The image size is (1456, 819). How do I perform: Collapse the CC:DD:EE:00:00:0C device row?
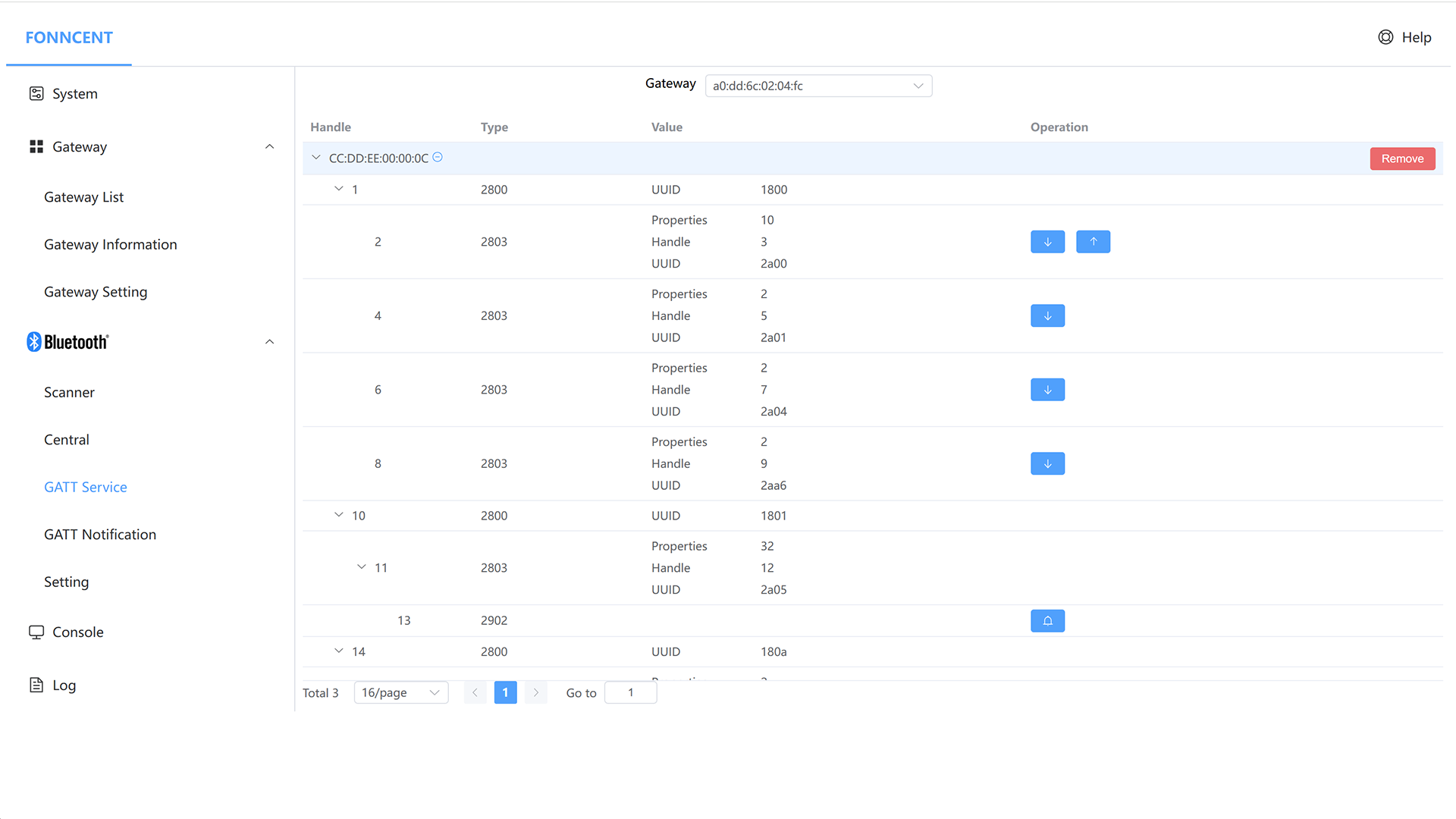pos(316,158)
